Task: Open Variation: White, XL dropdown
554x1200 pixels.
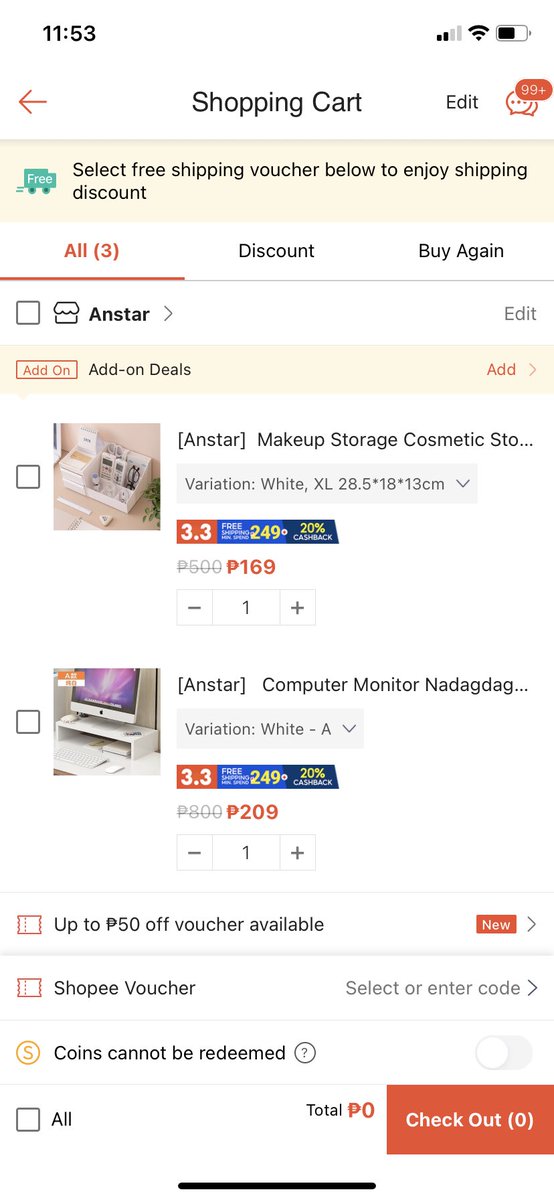Action: coord(327,484)
